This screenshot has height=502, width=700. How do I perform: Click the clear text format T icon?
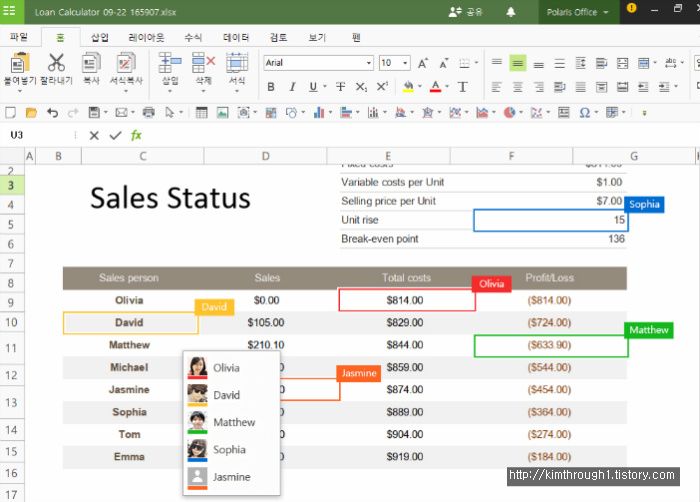pos(462,87)
